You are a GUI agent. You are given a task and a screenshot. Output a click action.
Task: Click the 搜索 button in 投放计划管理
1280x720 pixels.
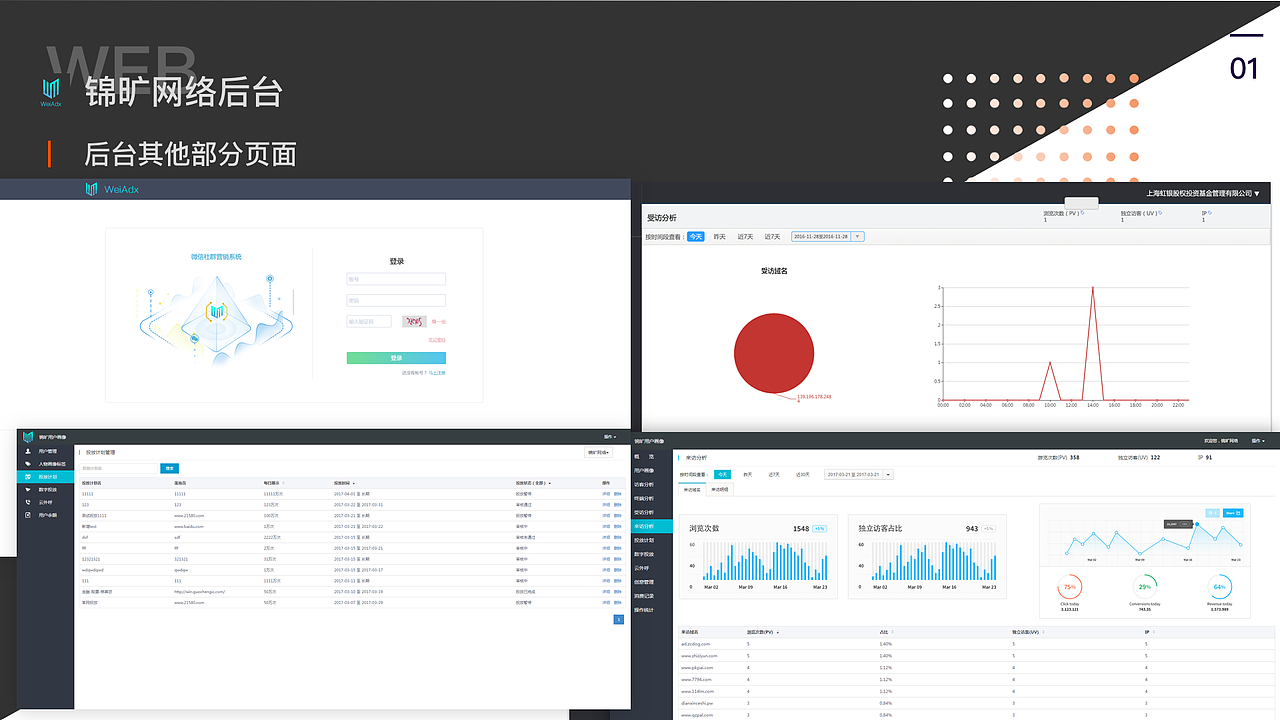[x=169, y=468]
